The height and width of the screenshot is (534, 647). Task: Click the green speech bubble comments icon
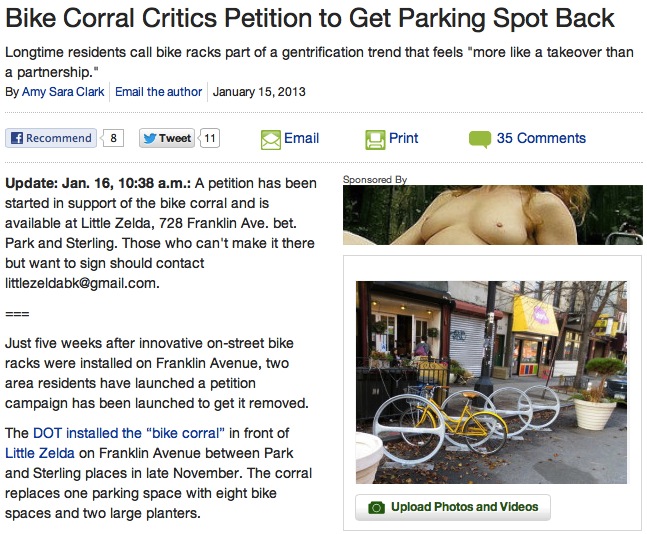[480, 139]
